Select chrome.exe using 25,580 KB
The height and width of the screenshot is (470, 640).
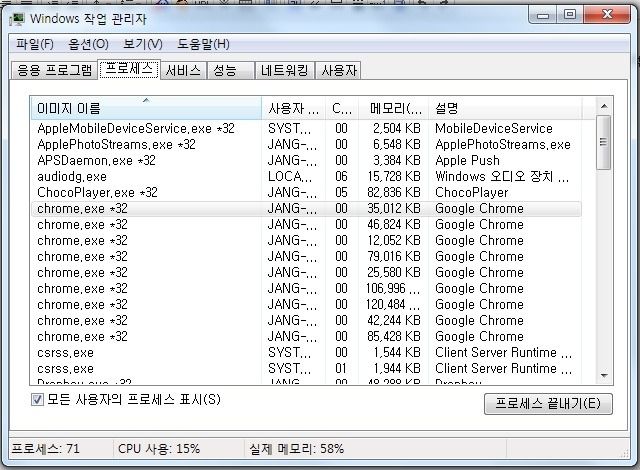[x=306, y=273]
